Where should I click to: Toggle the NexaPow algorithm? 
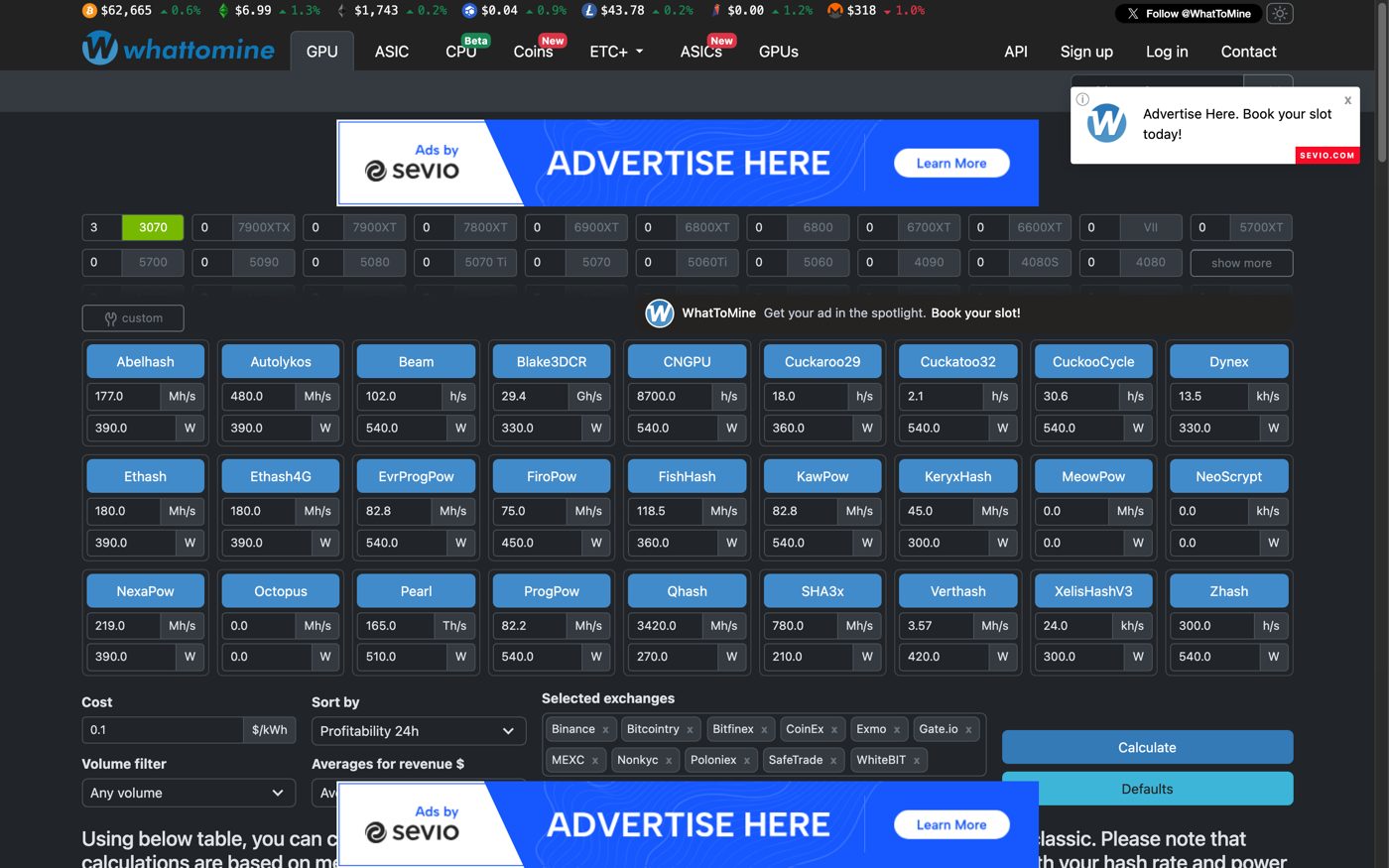145,591
